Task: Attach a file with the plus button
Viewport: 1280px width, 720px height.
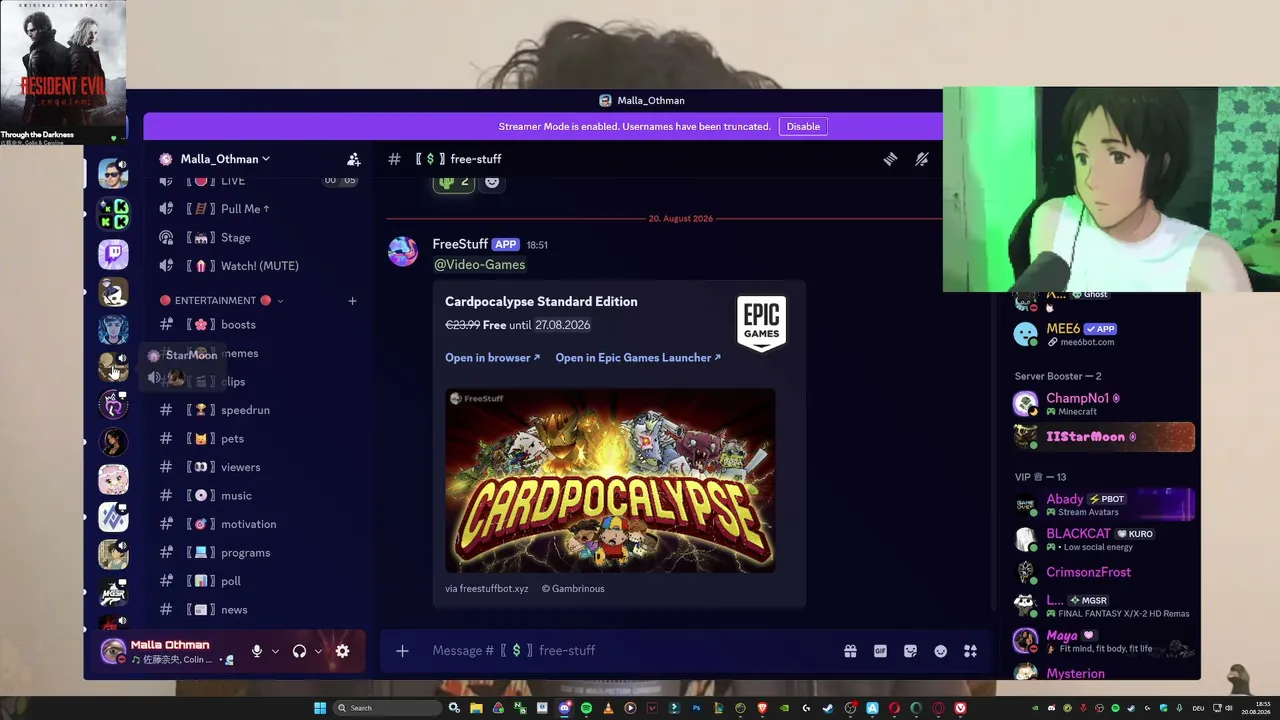Action: (x=402, y=651)
